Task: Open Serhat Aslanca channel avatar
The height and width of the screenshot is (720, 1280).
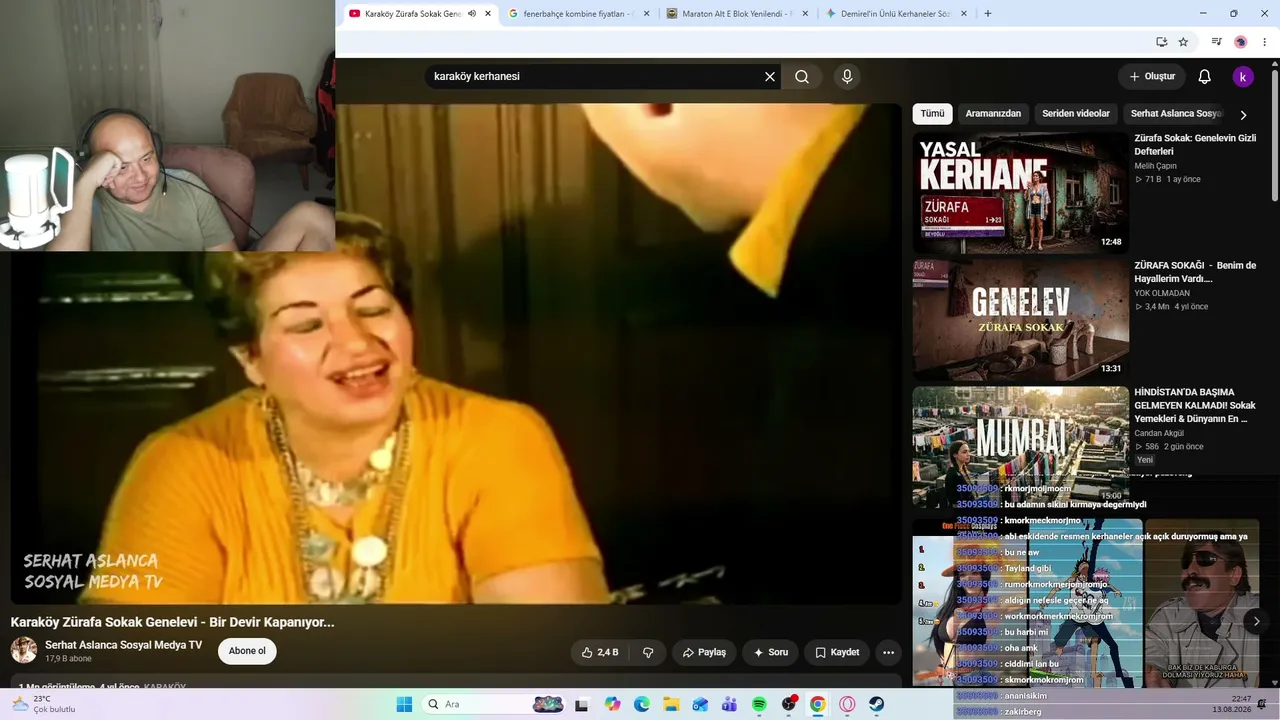Action: [x=24, y=650]
